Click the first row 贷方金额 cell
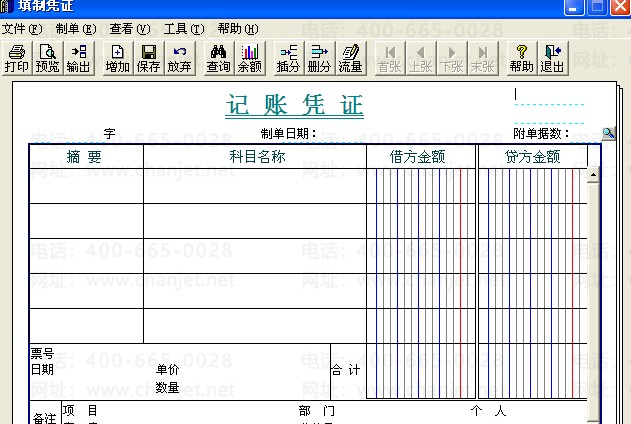631x424 pixels. pos(532,186)
